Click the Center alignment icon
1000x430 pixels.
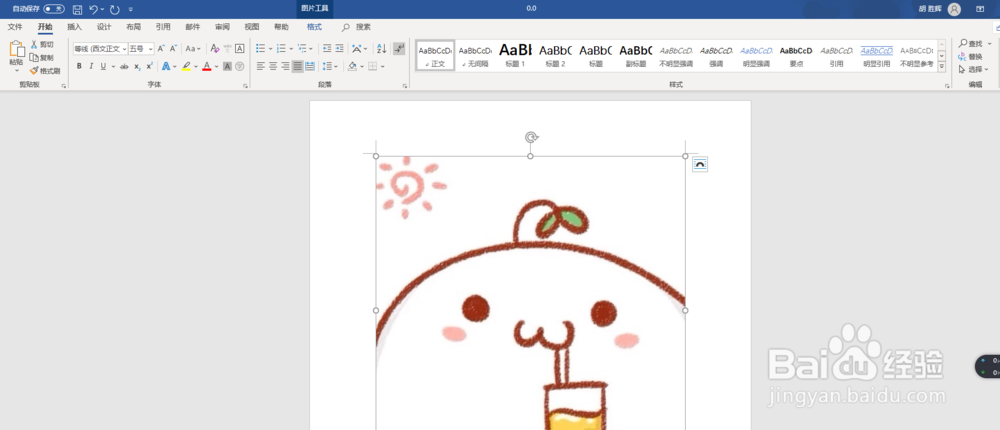273,66
